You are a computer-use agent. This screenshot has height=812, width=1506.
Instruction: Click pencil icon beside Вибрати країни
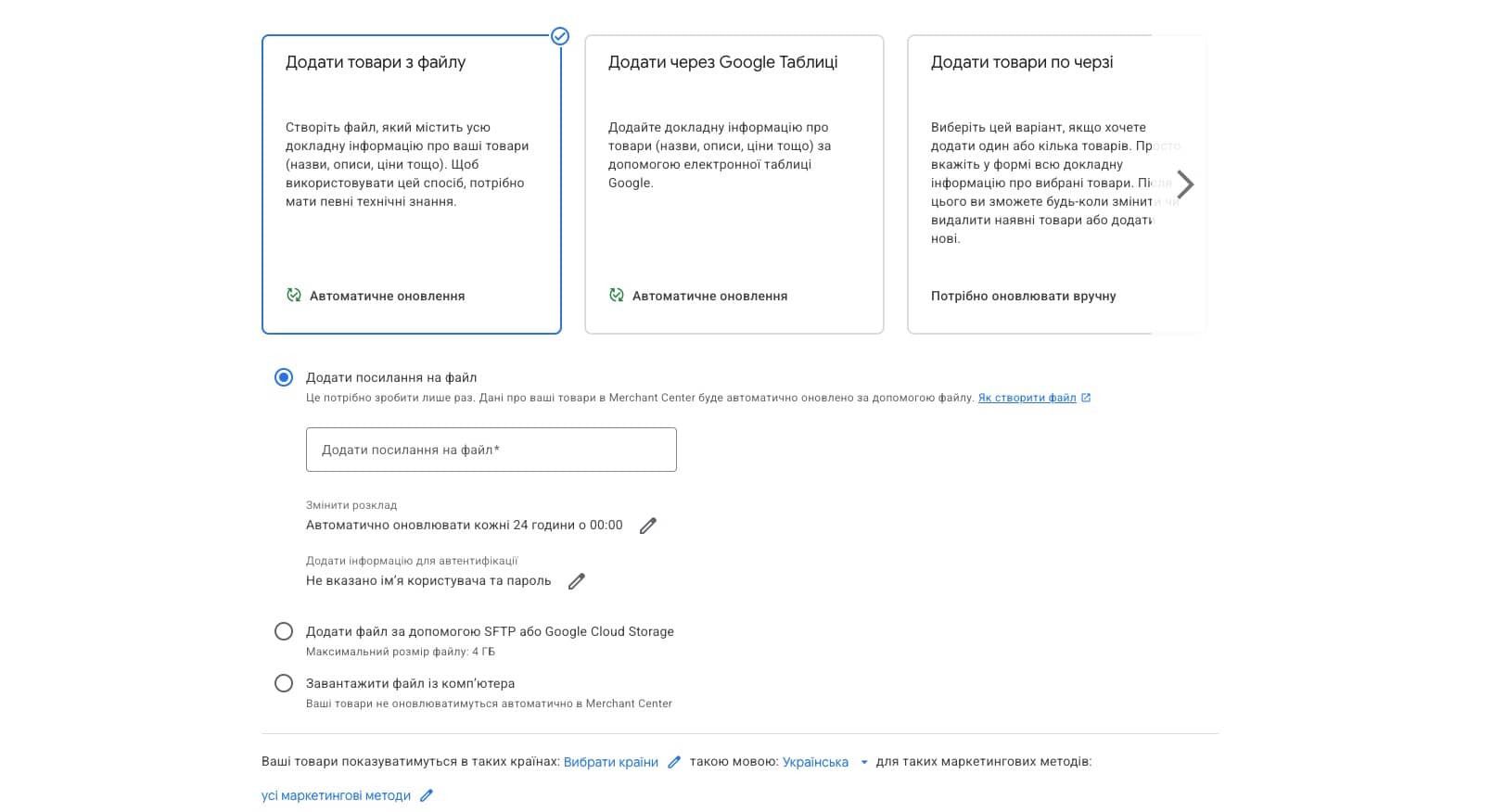point(674,762)
